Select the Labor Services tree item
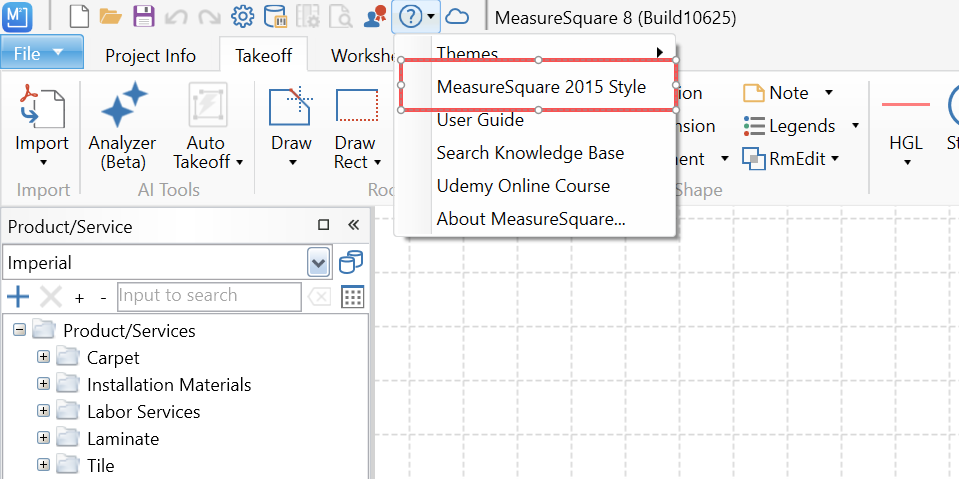The image size is (959, 479). 144,412
